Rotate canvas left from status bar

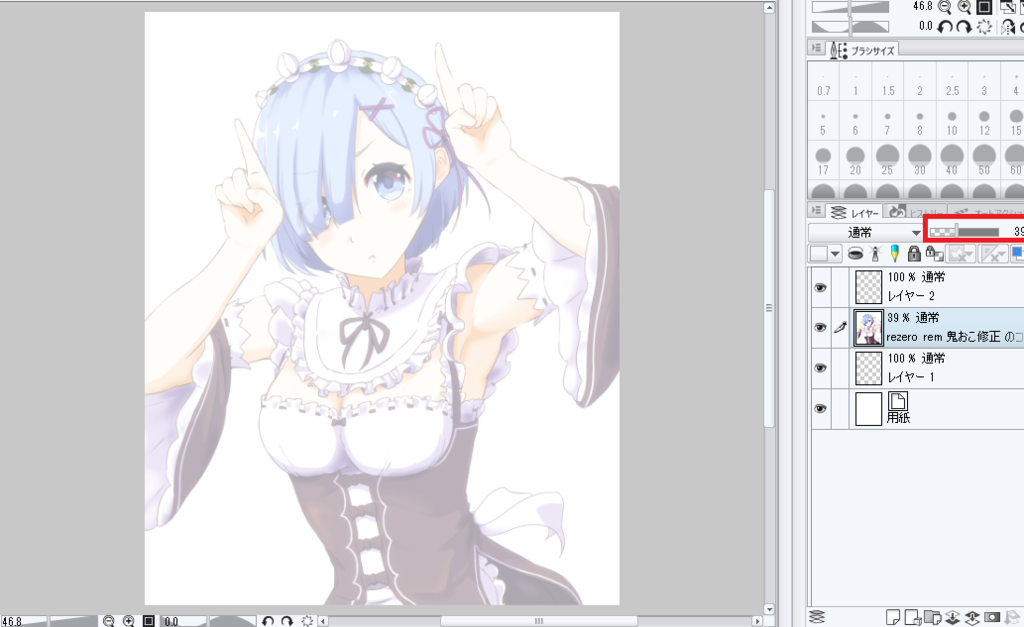[x=267, y=621]
